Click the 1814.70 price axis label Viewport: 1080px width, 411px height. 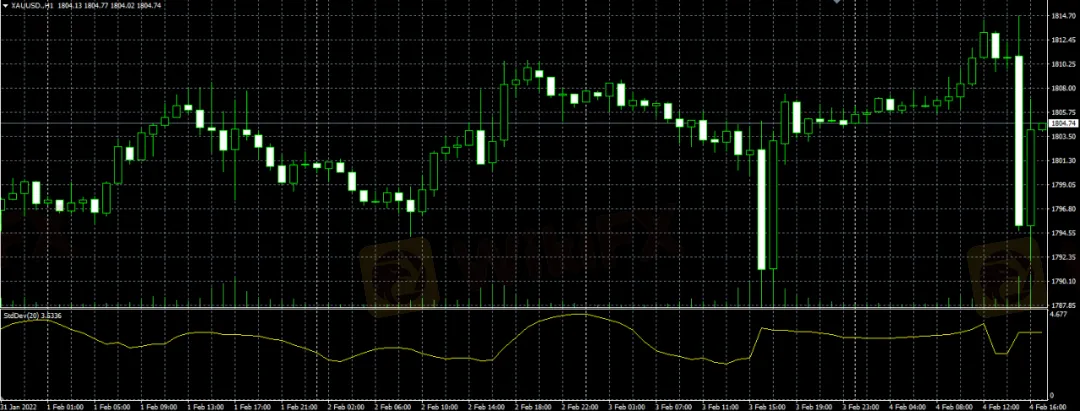pos(1062,17)
